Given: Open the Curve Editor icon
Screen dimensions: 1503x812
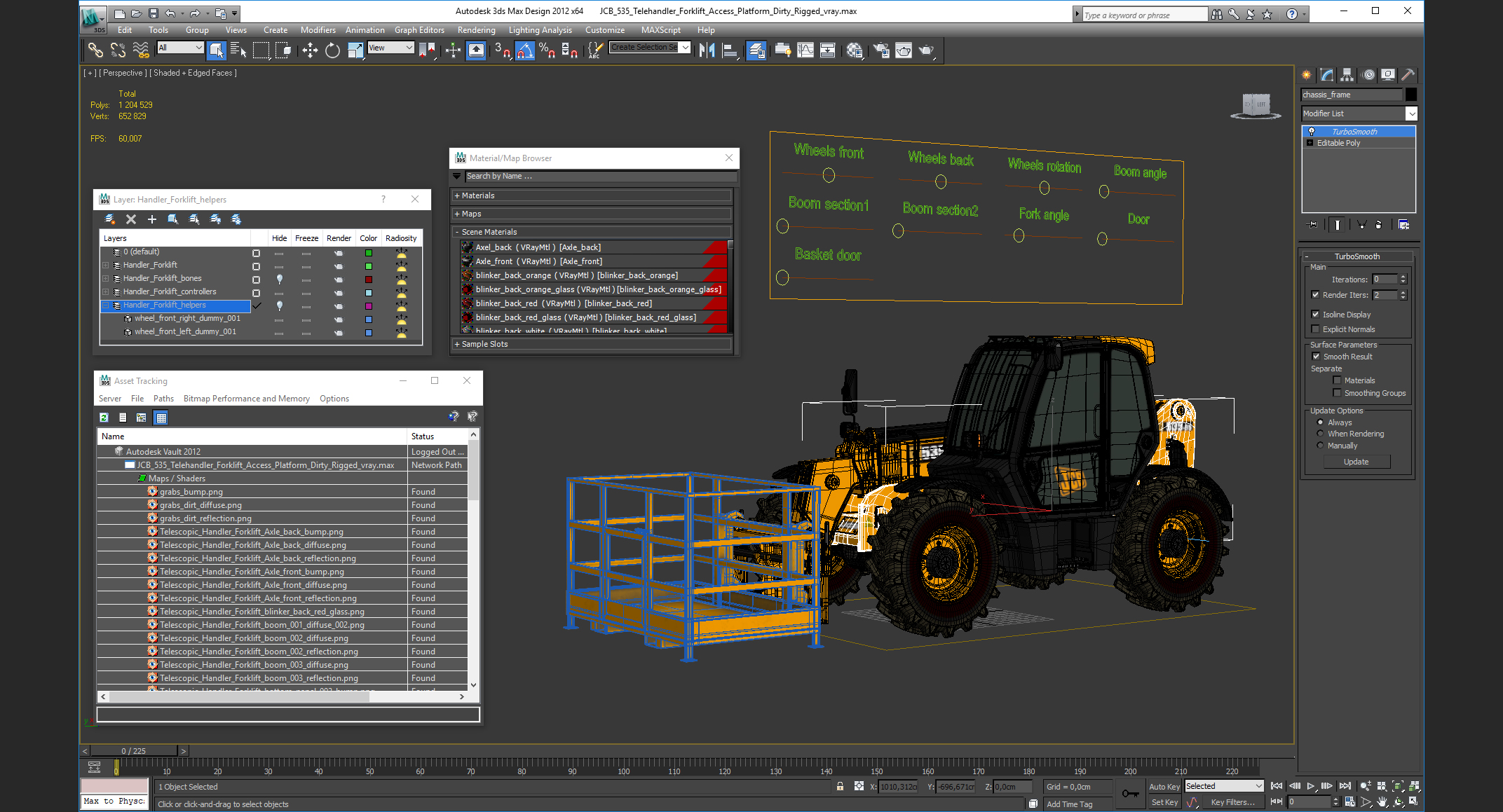Looking at the screenshot, I should pos(805,50).
